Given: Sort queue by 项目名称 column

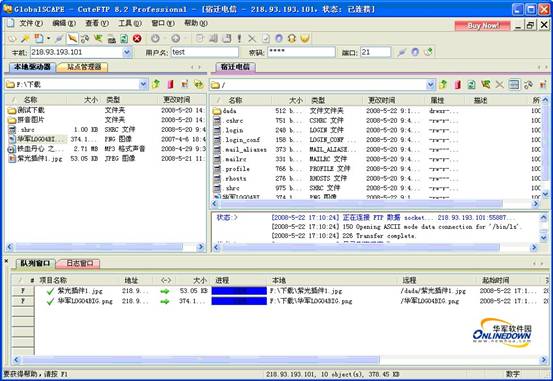Looking at the screenshot, I should pos(75,280).
